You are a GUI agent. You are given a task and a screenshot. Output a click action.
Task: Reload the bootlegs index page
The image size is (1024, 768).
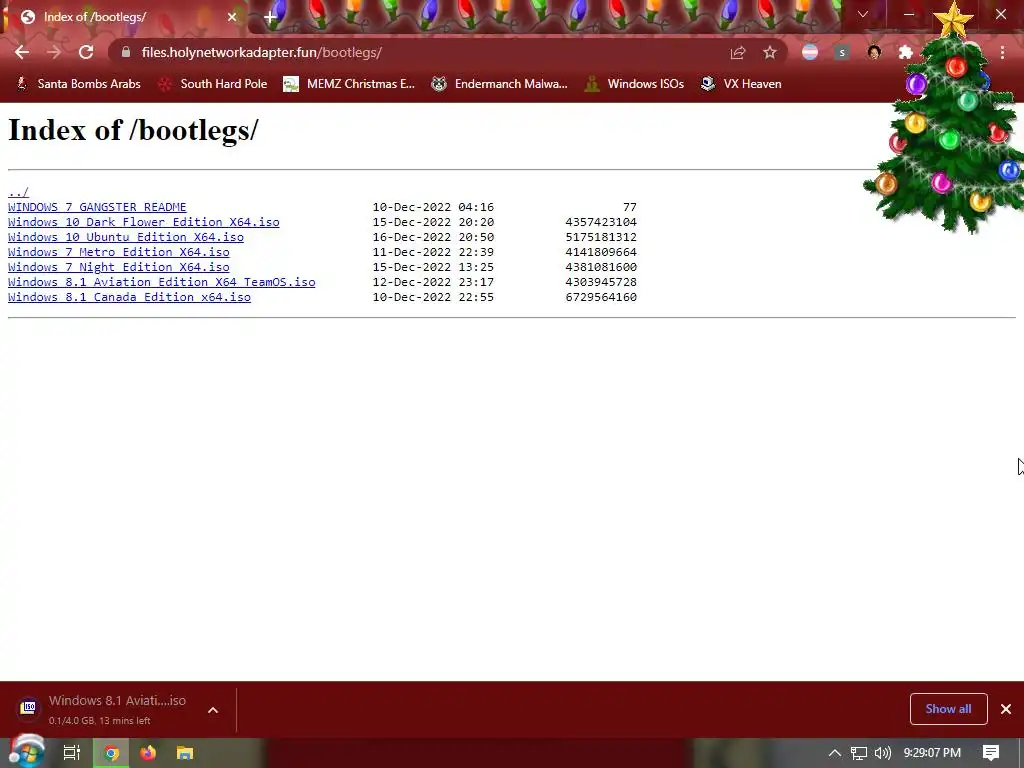(x=86, y=52)
